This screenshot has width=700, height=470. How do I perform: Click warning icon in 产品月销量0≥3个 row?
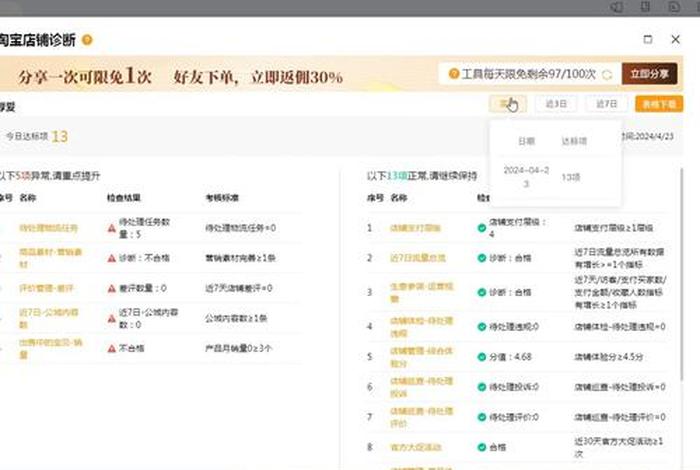tap(112, 348)
